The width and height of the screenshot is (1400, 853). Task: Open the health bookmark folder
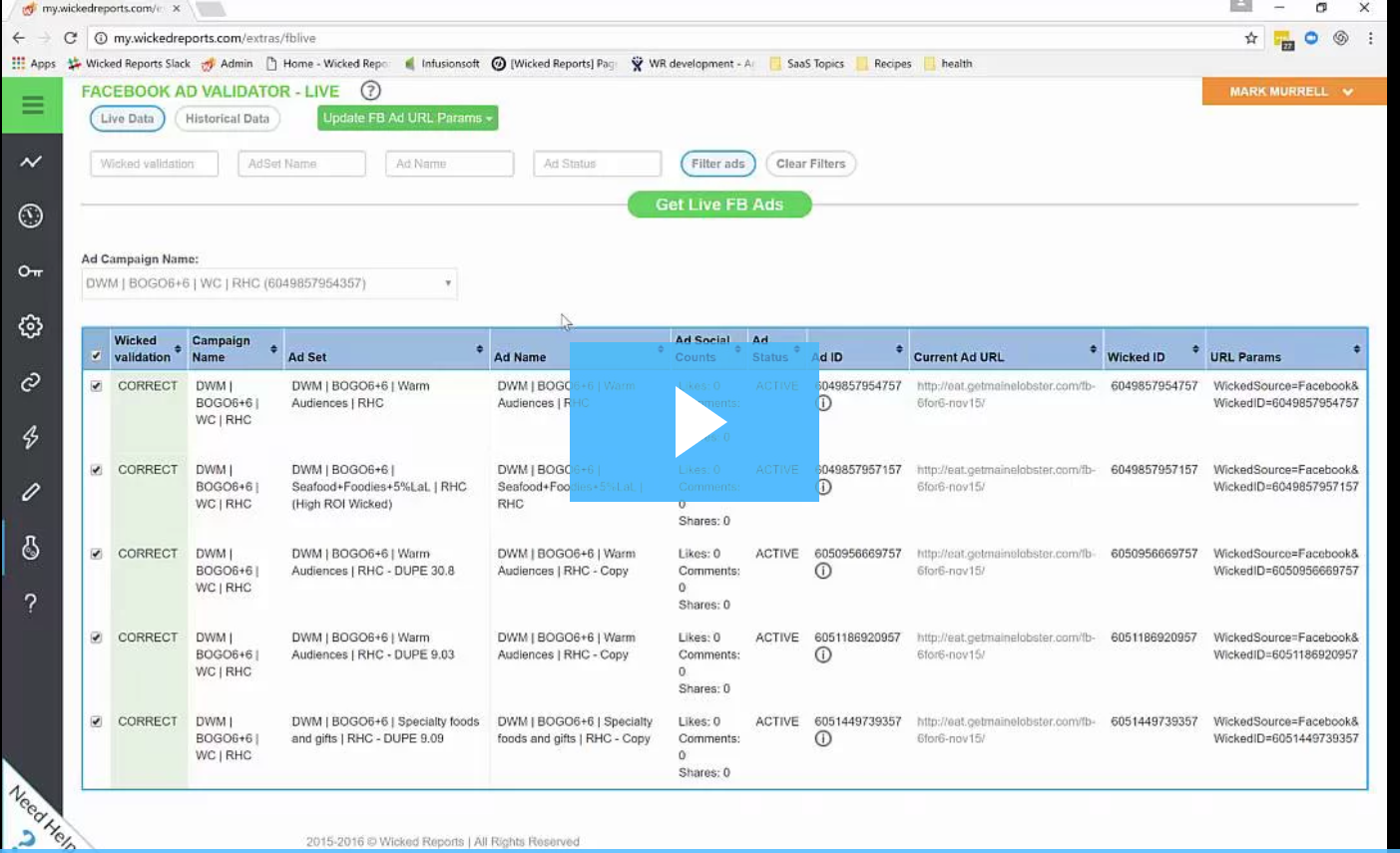click(x=948, y=64)
